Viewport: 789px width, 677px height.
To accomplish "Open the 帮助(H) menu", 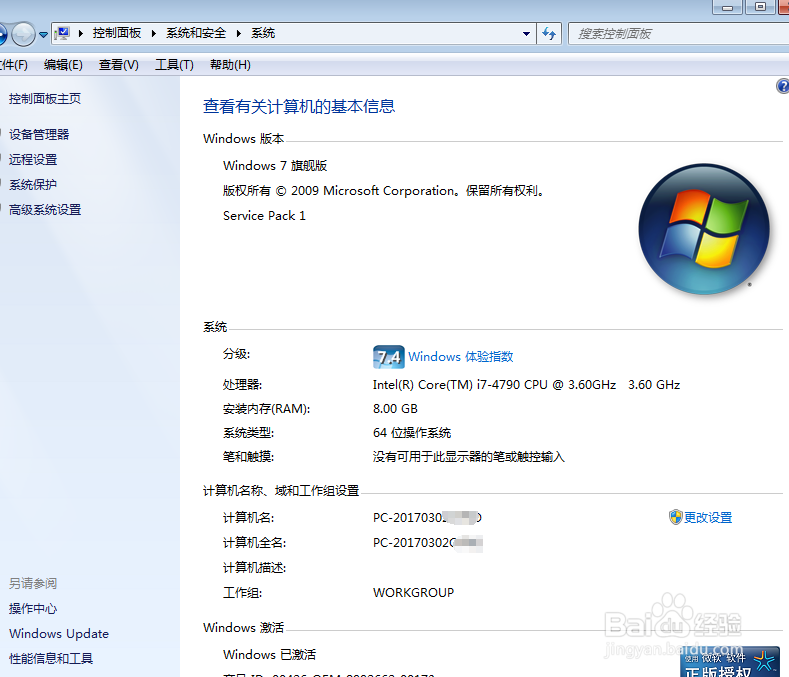I will [x=230, y=65].
